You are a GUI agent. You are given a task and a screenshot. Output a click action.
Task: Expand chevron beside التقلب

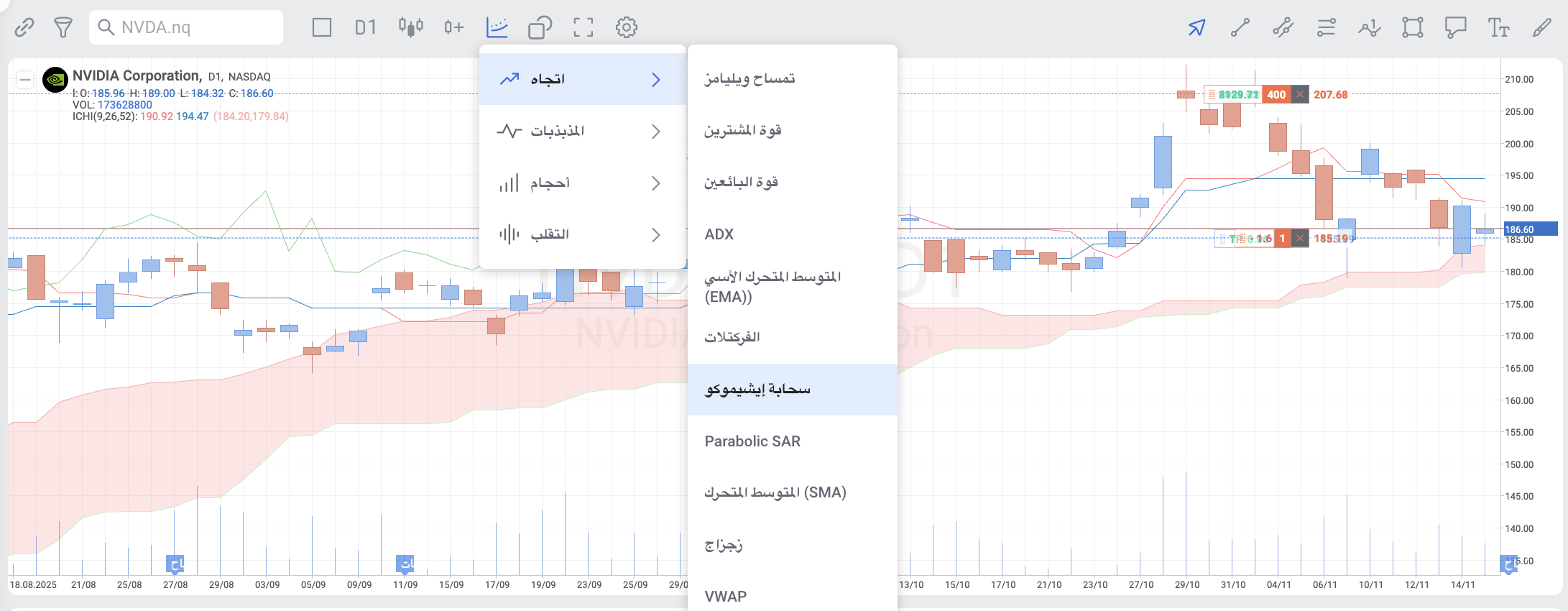pos(655,234)
